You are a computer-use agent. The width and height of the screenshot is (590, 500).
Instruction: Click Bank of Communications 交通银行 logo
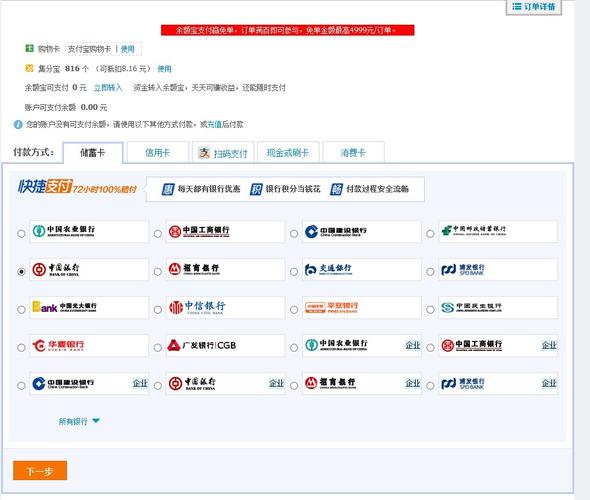coord(328,269)
